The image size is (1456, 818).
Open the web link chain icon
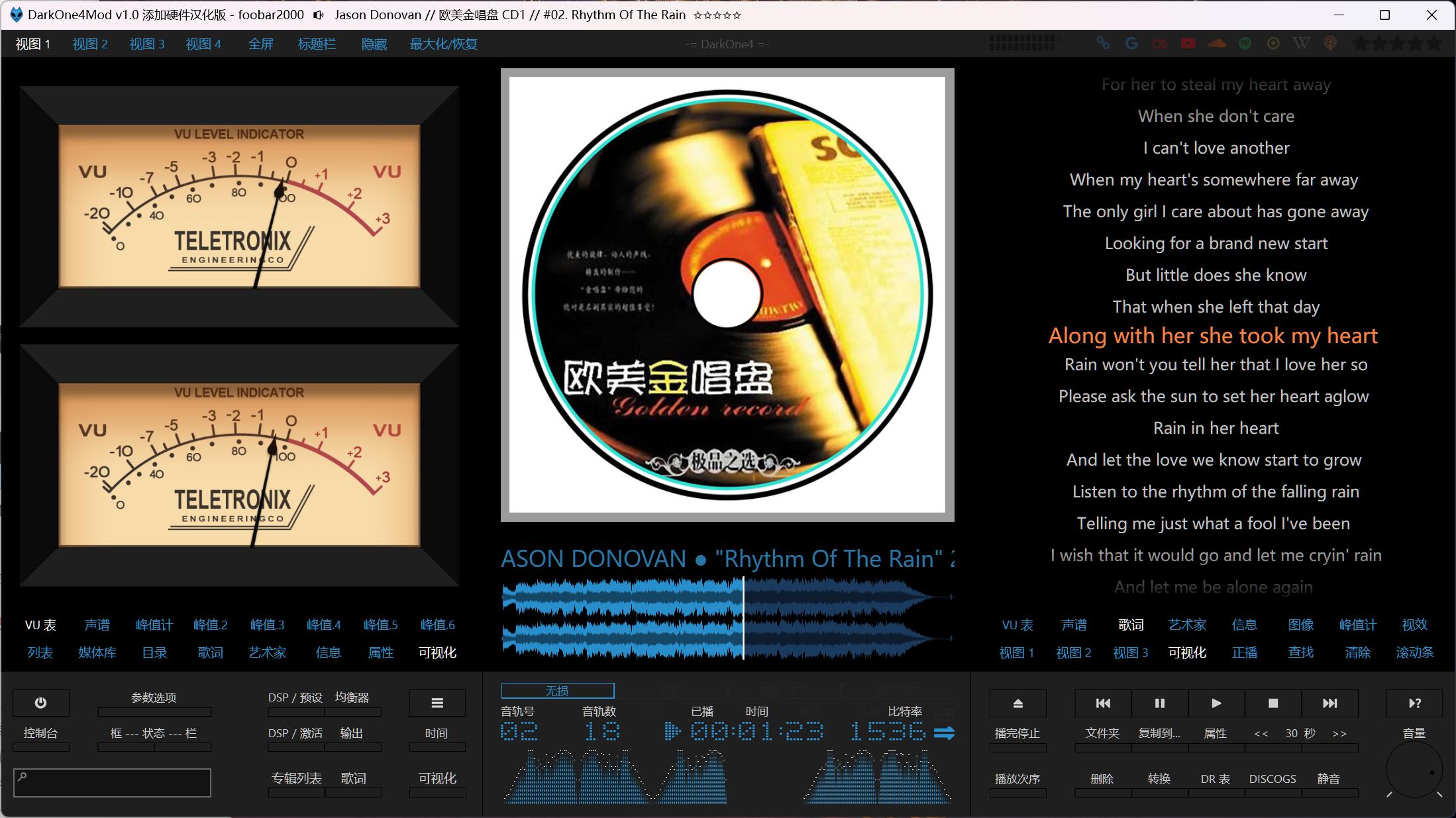(x=1103, y=44)
